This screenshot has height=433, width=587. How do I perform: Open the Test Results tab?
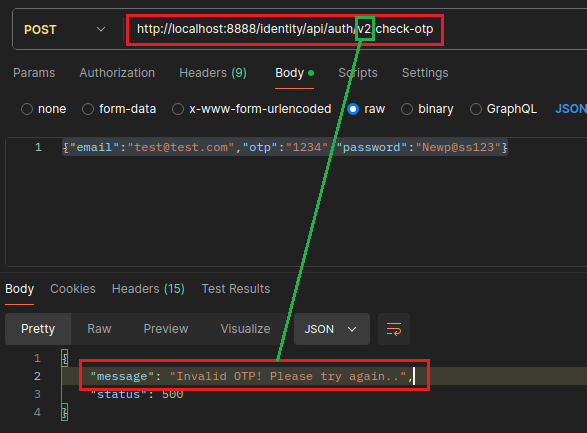(236, 289)
